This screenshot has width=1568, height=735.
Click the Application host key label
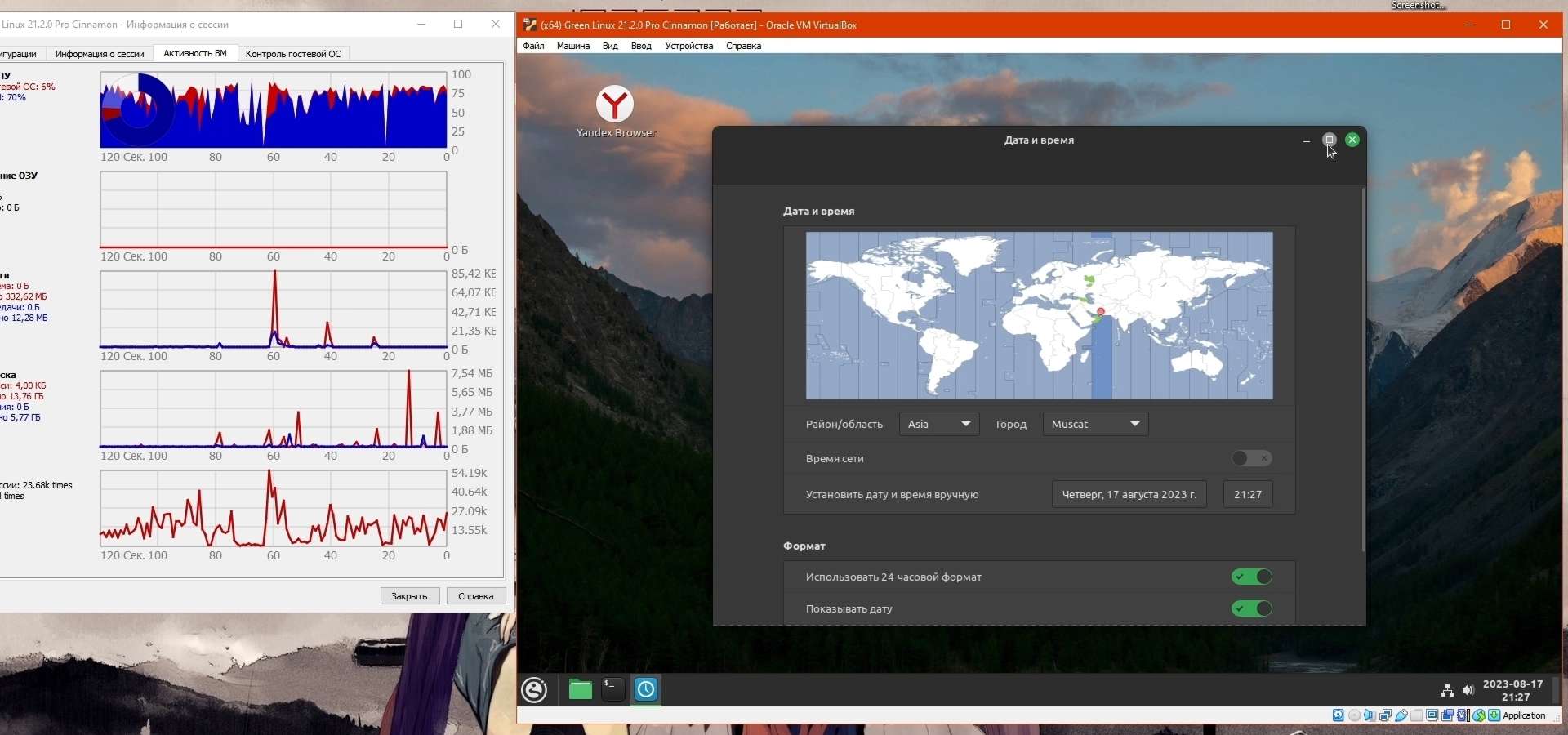1525,715
